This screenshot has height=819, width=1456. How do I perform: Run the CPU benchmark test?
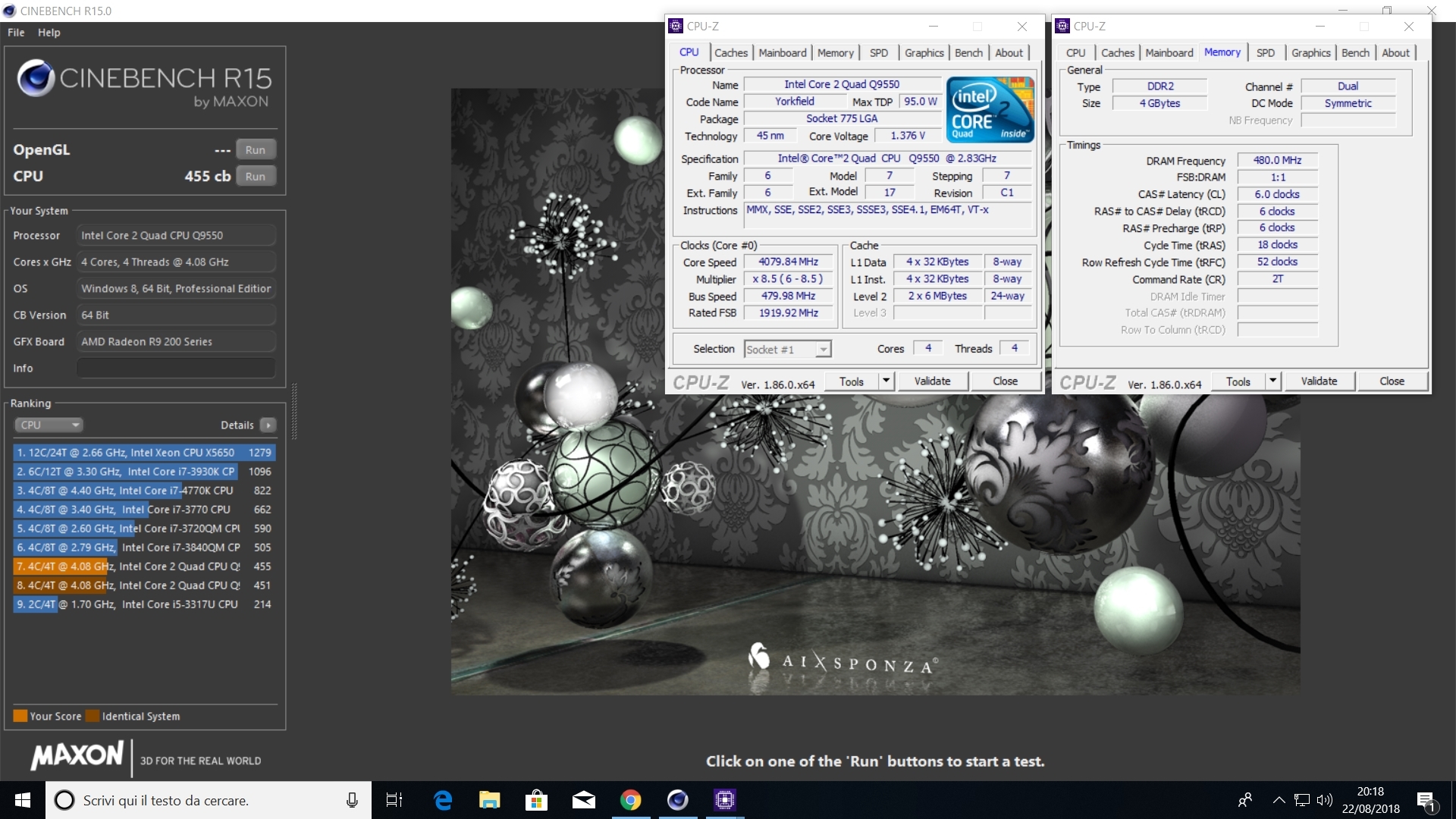pos(256,176)
